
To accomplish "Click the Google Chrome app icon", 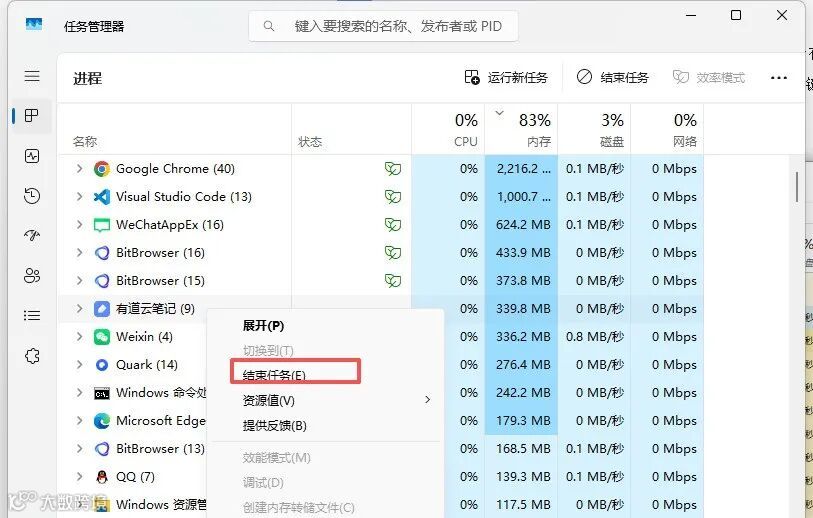I will click(x=102, y=169).
